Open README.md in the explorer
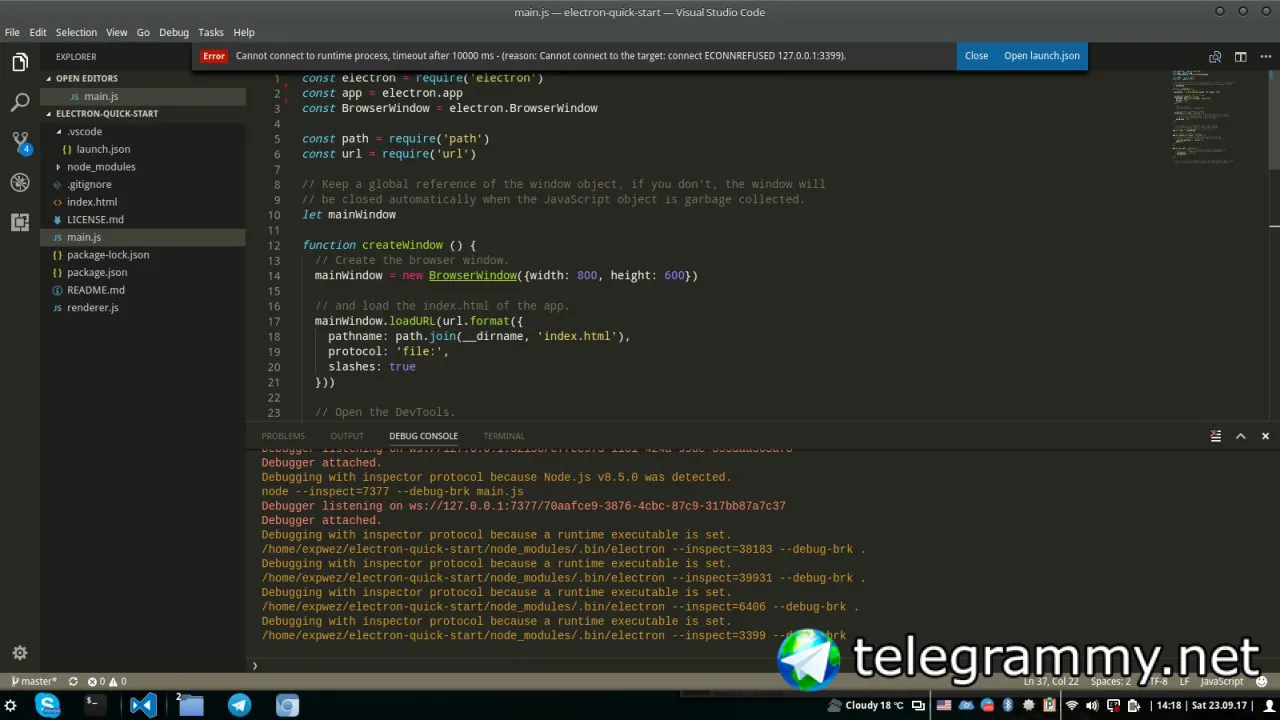Image resolution: width=1280 pixels, height=720 pixels. pyautogui.click(x=96, y=290)
